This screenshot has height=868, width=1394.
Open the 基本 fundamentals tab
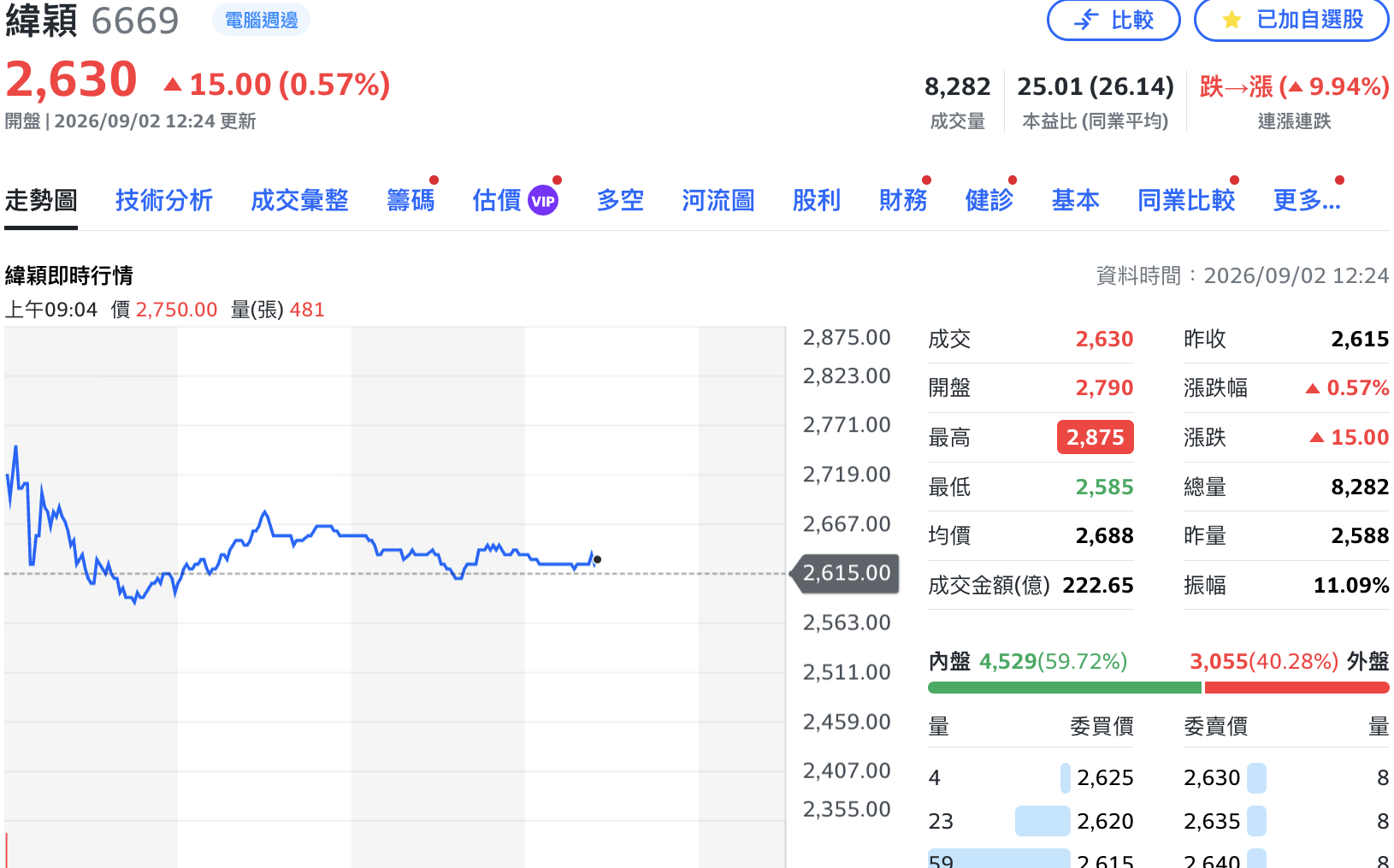pyautogui.click(x=1076, y=200)
